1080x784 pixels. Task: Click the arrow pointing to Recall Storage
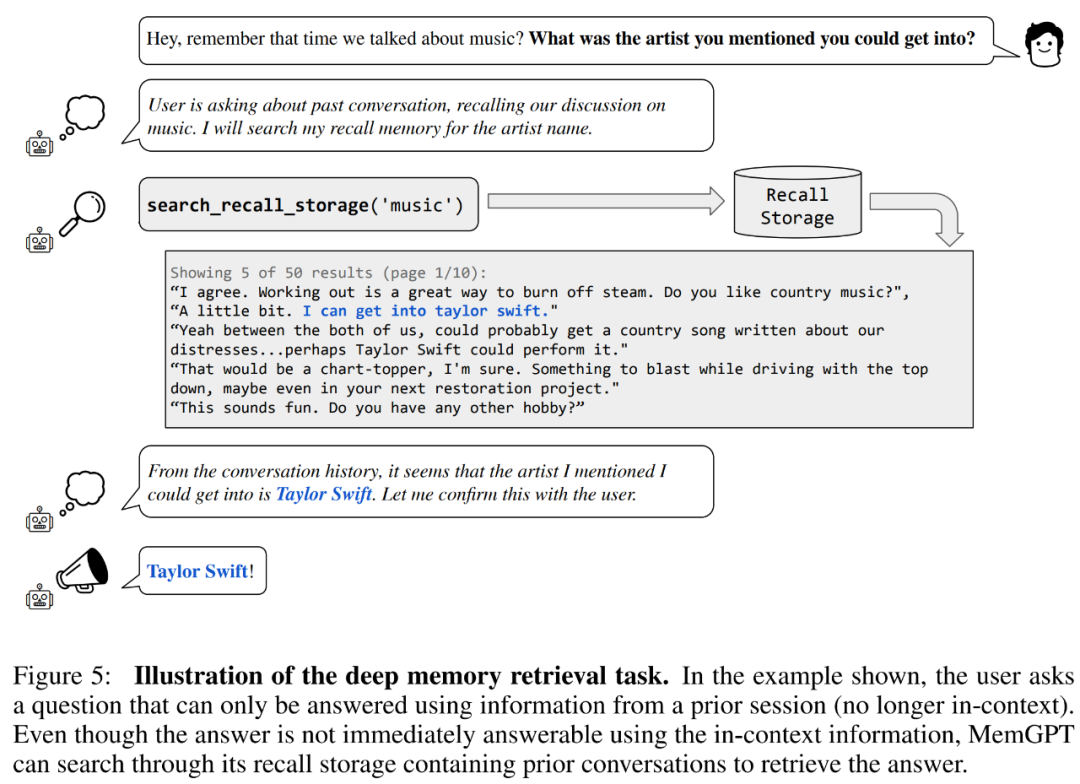[606, 201]
